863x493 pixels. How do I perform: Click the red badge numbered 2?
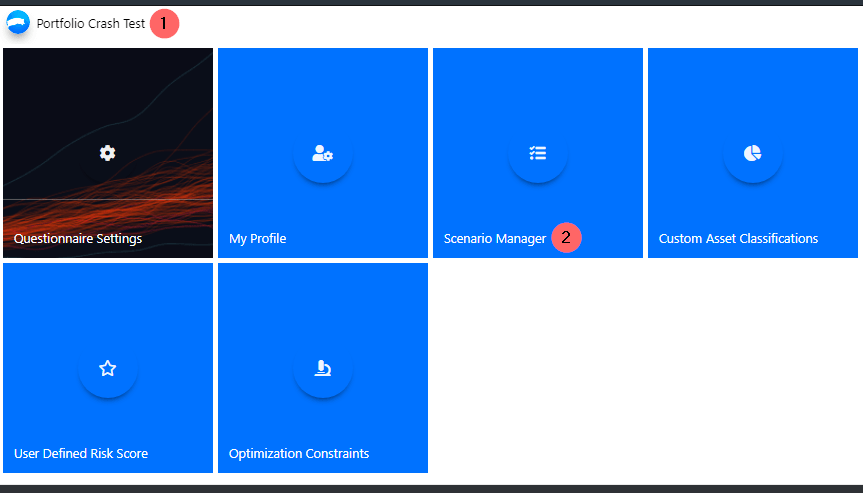coord(566,238)
